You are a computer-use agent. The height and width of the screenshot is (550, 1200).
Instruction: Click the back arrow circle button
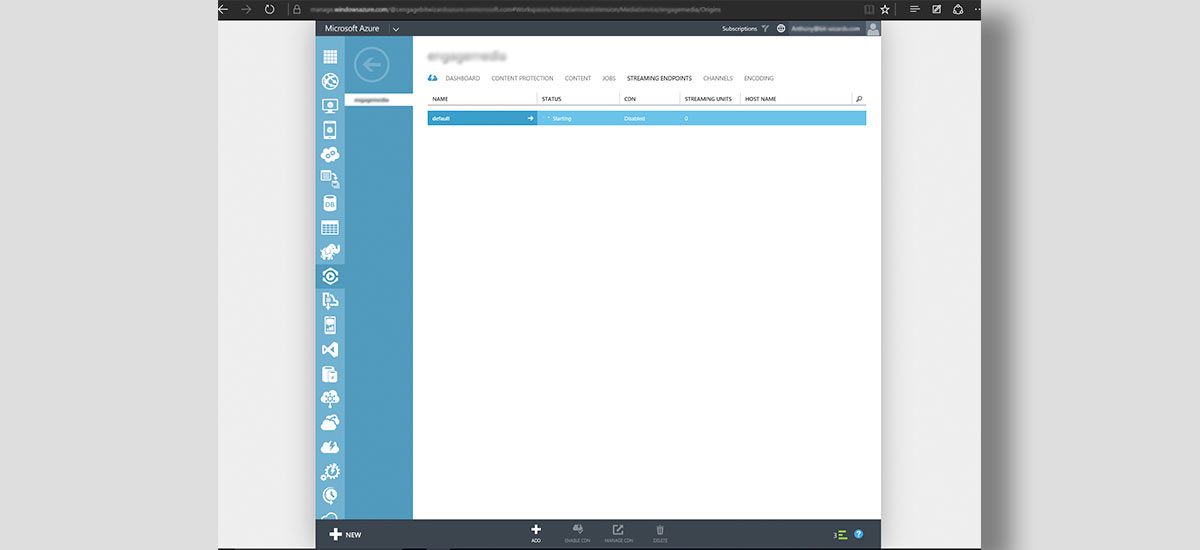click(371, 66)
